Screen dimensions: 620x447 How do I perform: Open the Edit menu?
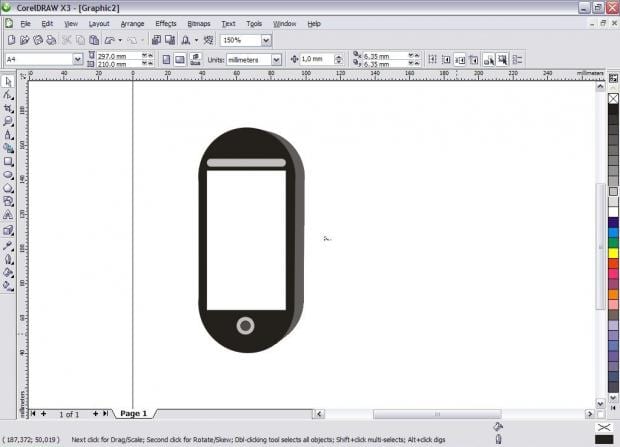click(47, 24)
